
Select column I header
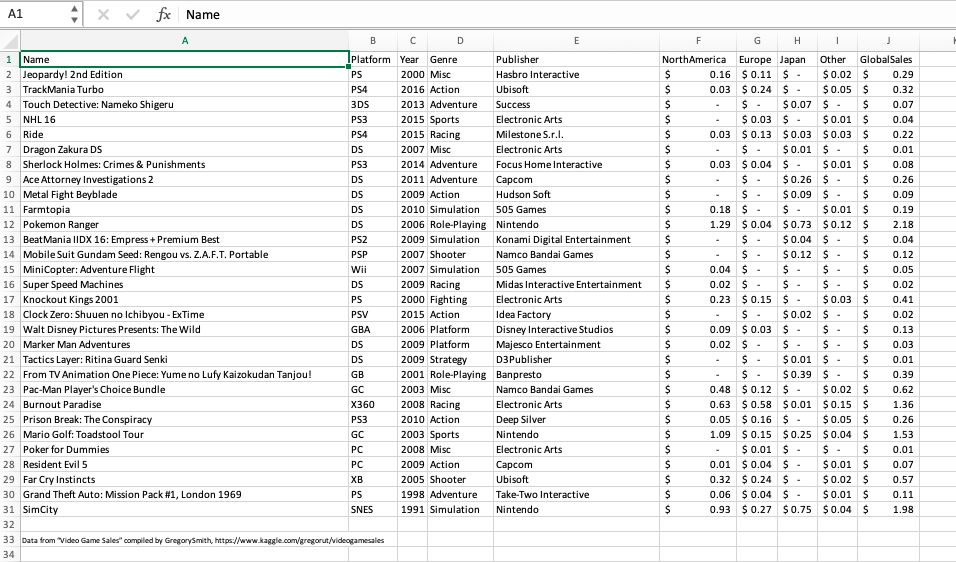[x=837, y=41]
